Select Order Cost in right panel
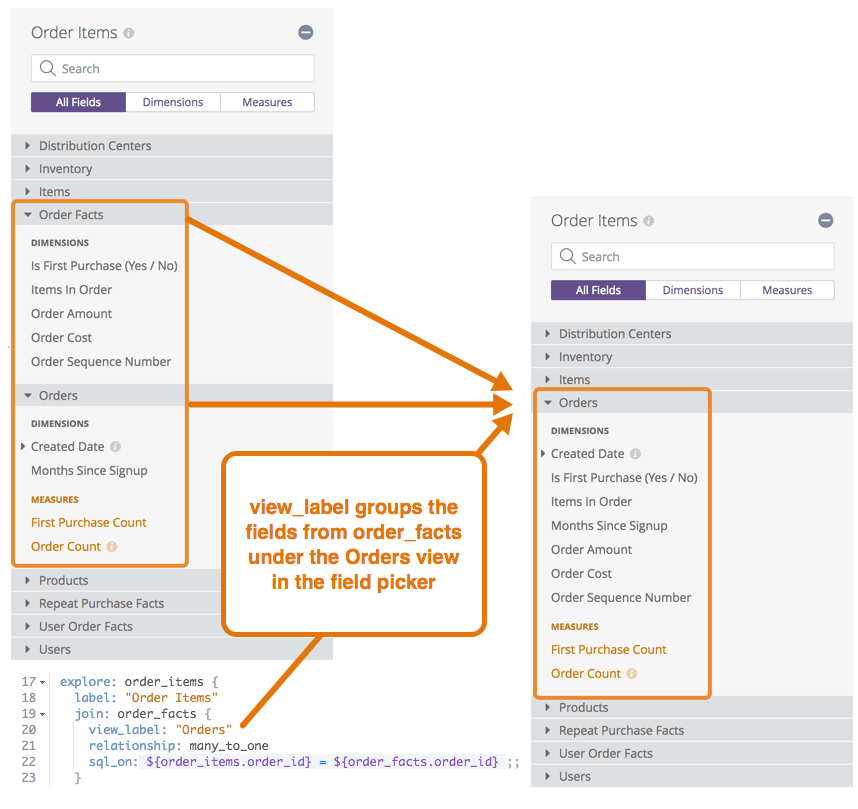The height and width of the screenshot is (809, 858). point(581,574)
